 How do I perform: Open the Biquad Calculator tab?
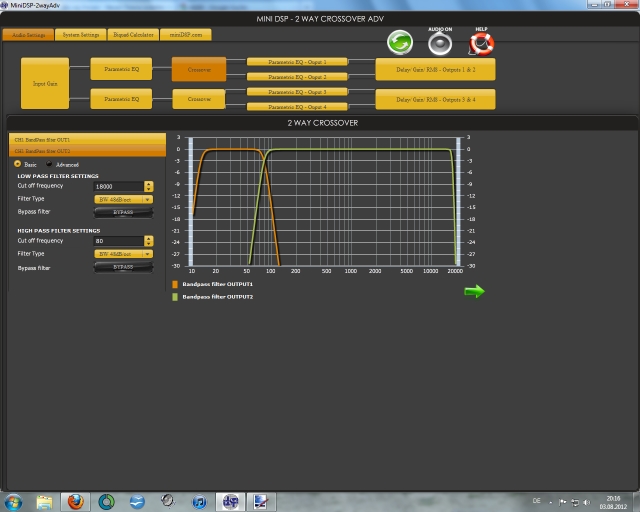coord(133,35)
